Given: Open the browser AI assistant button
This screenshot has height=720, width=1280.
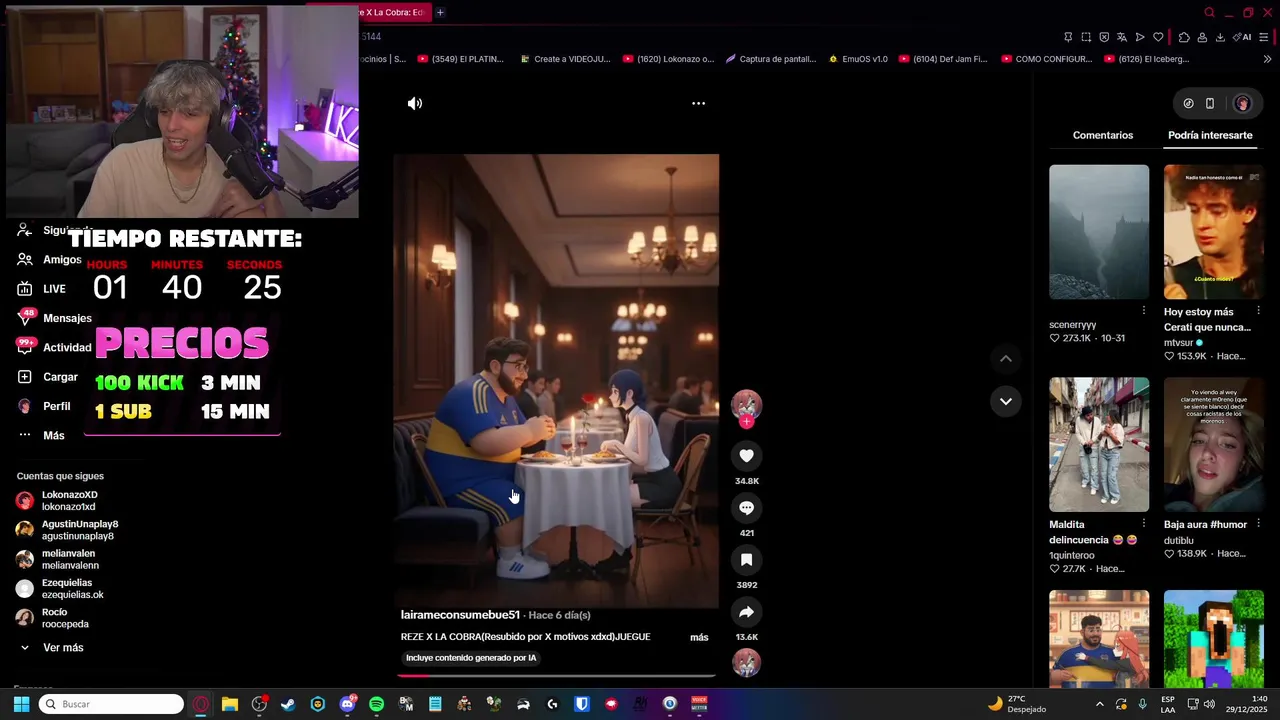Looking at the screenshot, I should pos(1243,37).
